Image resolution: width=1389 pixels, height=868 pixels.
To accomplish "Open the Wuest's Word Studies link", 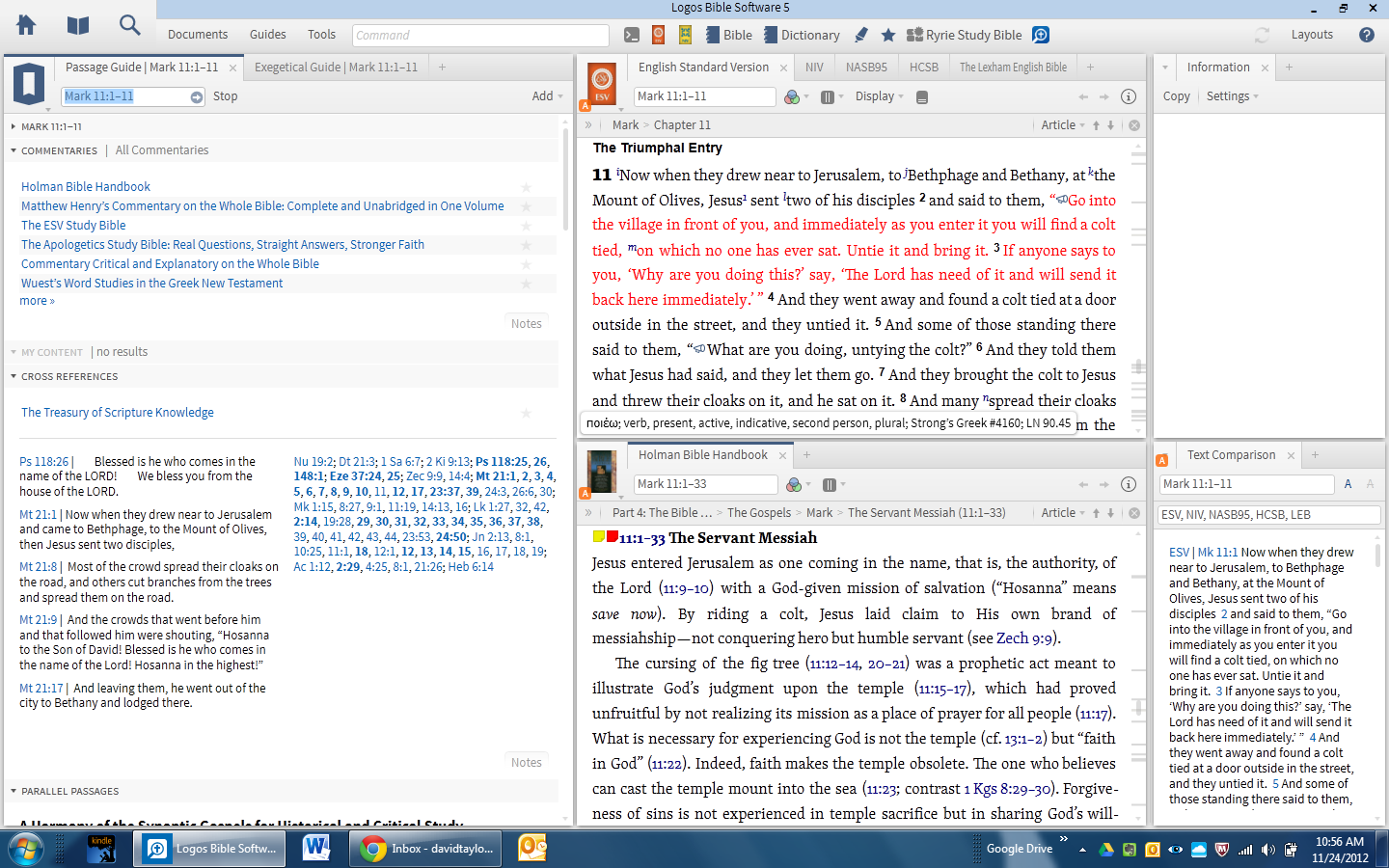I will (x=152, y=284).
